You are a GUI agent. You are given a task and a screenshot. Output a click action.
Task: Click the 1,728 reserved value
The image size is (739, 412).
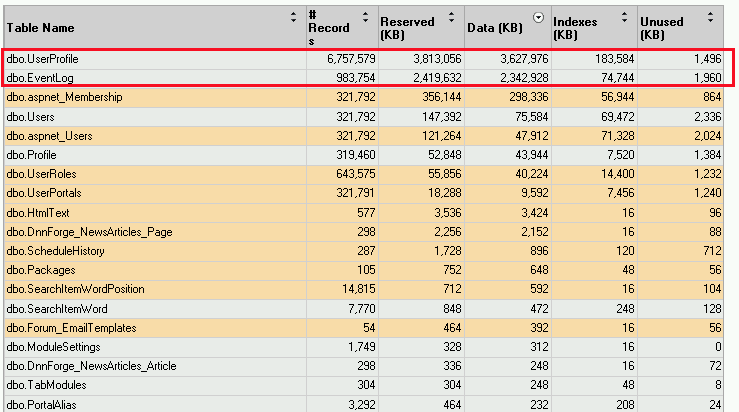[448, 251]
